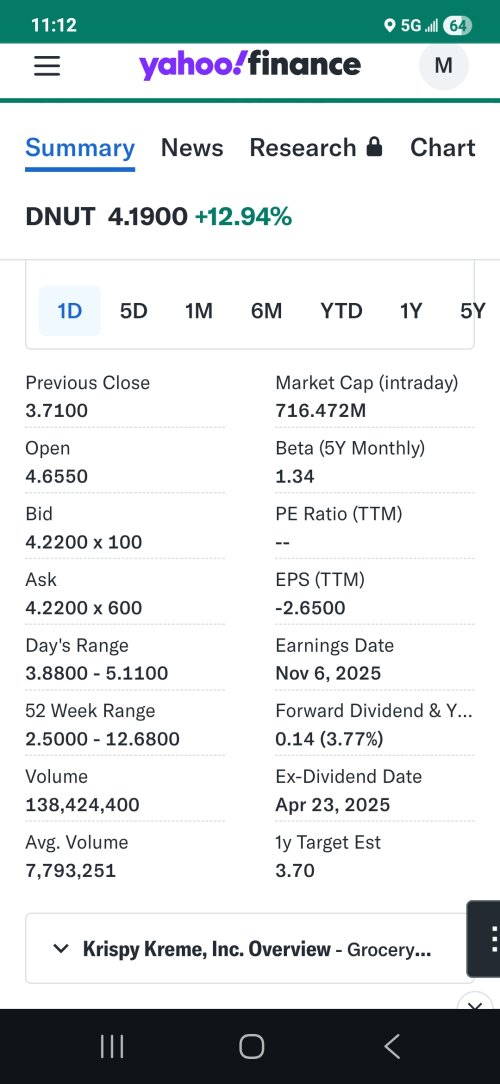Tap the Android recent apps button

[x=112, y=1047]
